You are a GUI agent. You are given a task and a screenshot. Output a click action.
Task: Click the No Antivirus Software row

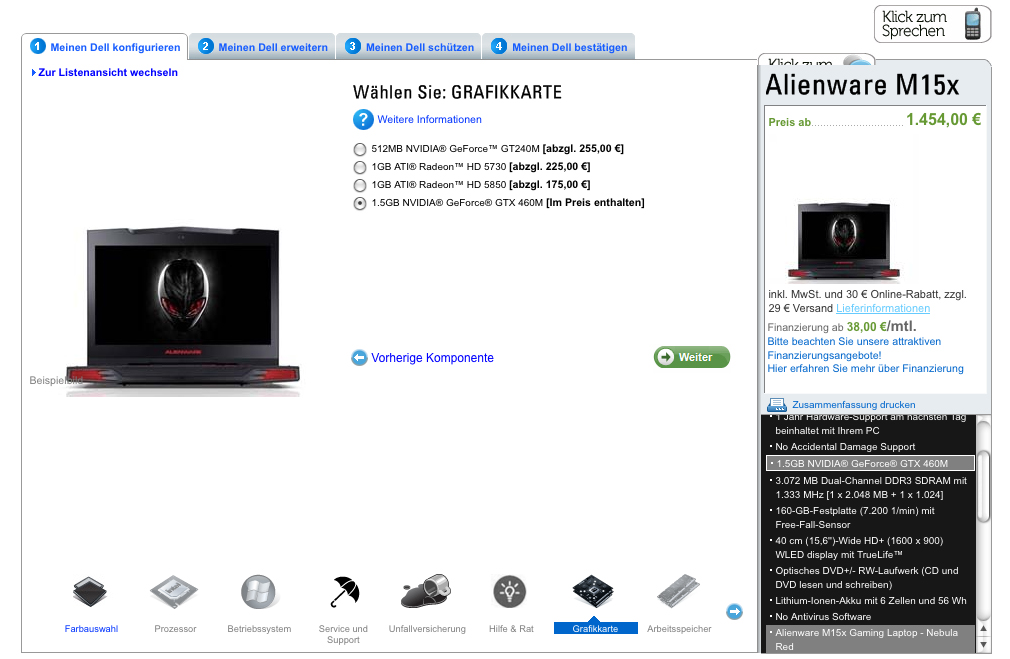pyautogui.click(x=823, y=616)
